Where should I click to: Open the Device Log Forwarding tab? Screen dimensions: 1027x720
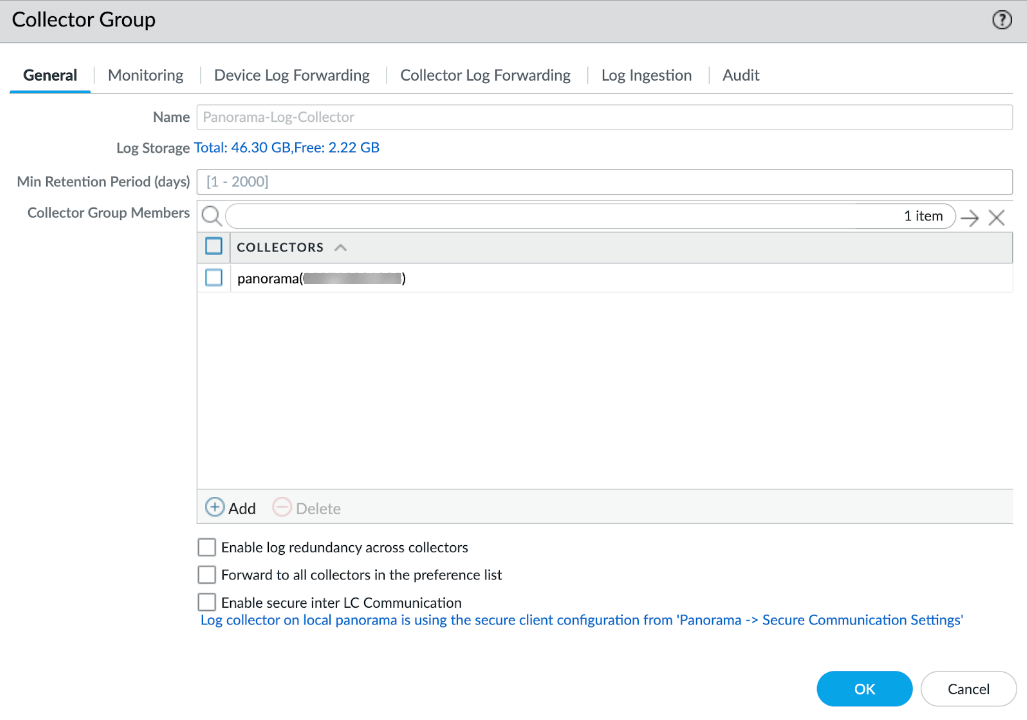pyautogui.click(x=292, y=75)
